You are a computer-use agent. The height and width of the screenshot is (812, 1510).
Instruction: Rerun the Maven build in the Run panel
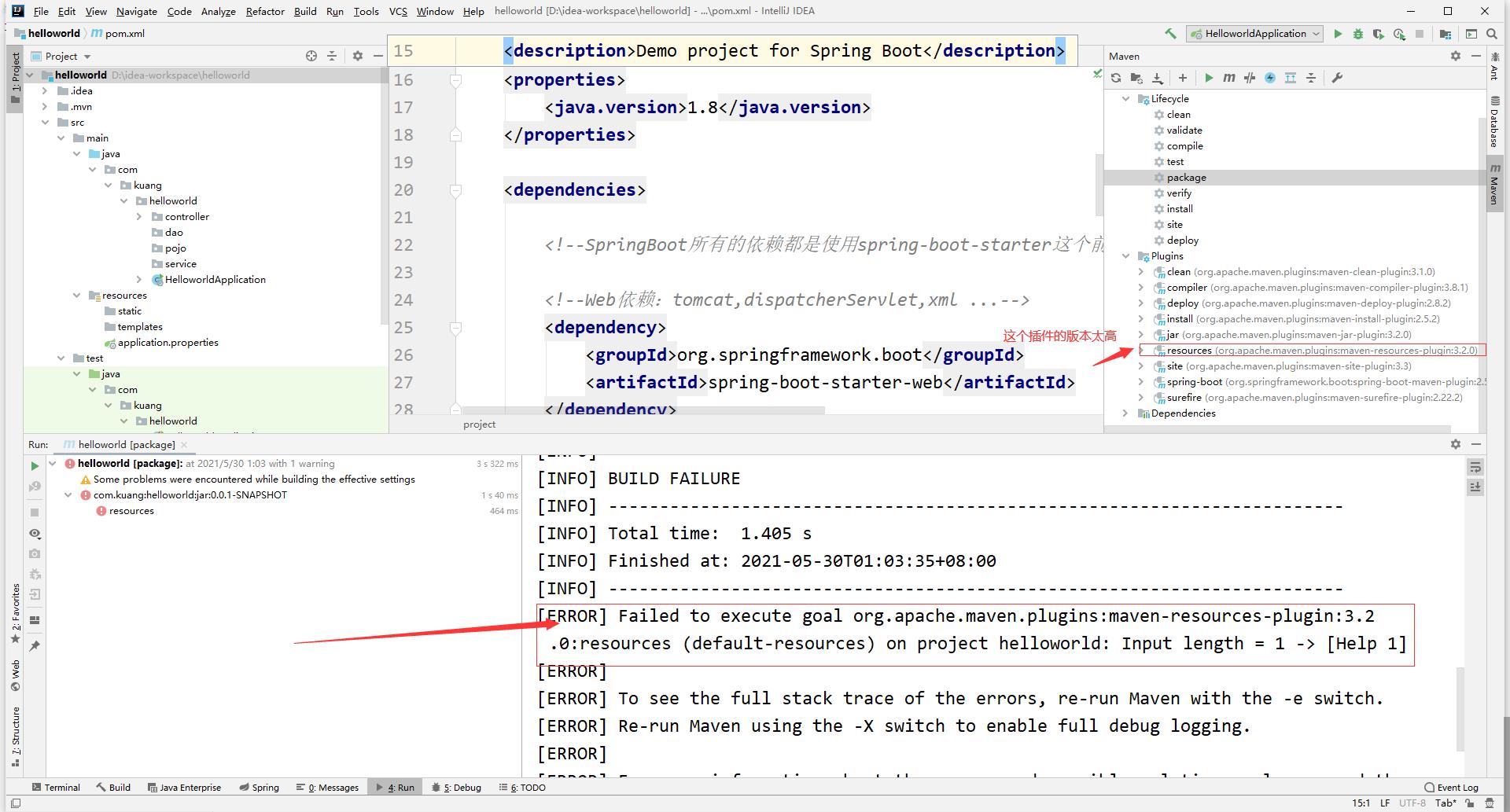pos(35,466)
